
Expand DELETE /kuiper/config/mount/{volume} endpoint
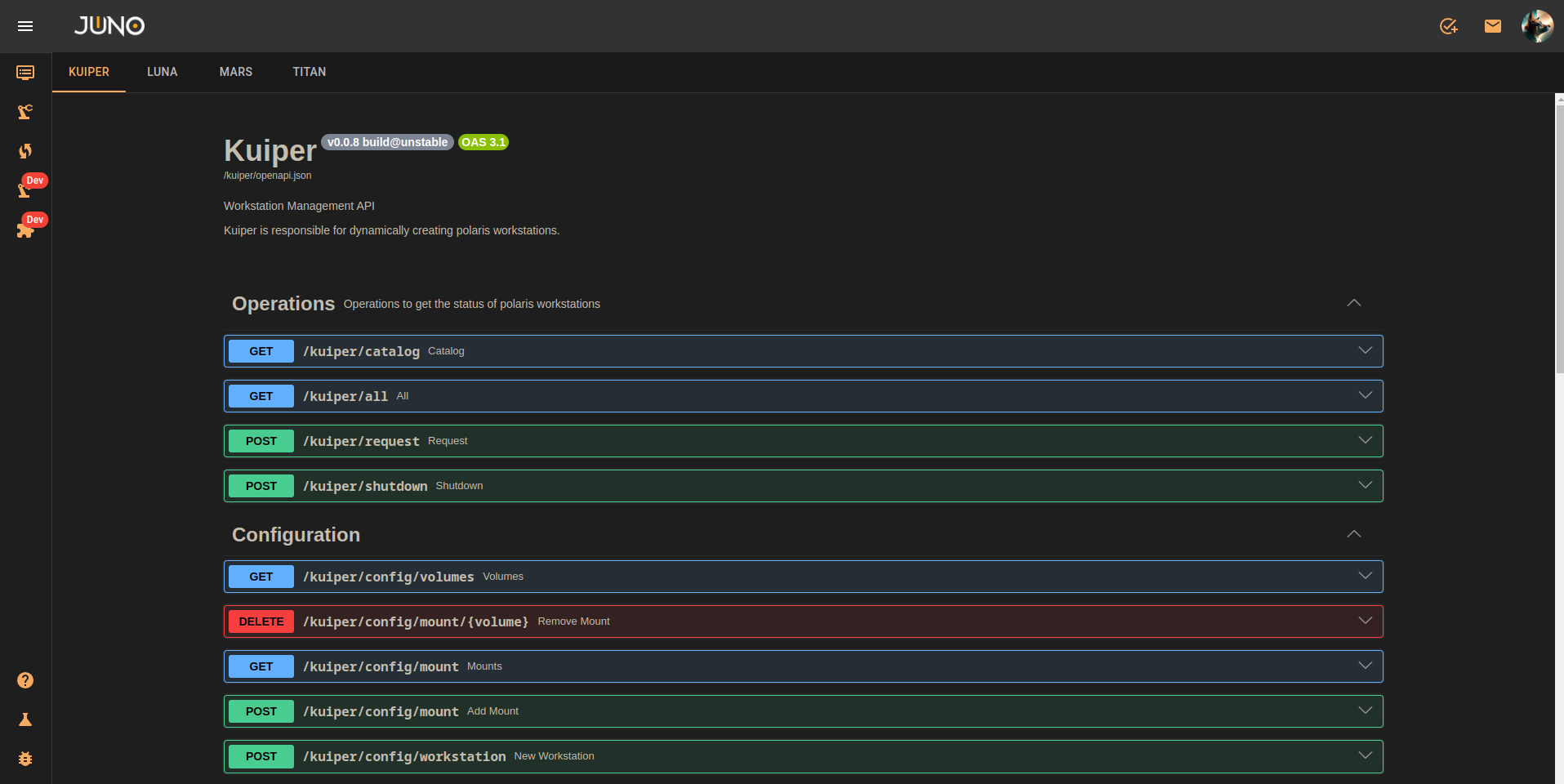click(x=1364, y=621)
